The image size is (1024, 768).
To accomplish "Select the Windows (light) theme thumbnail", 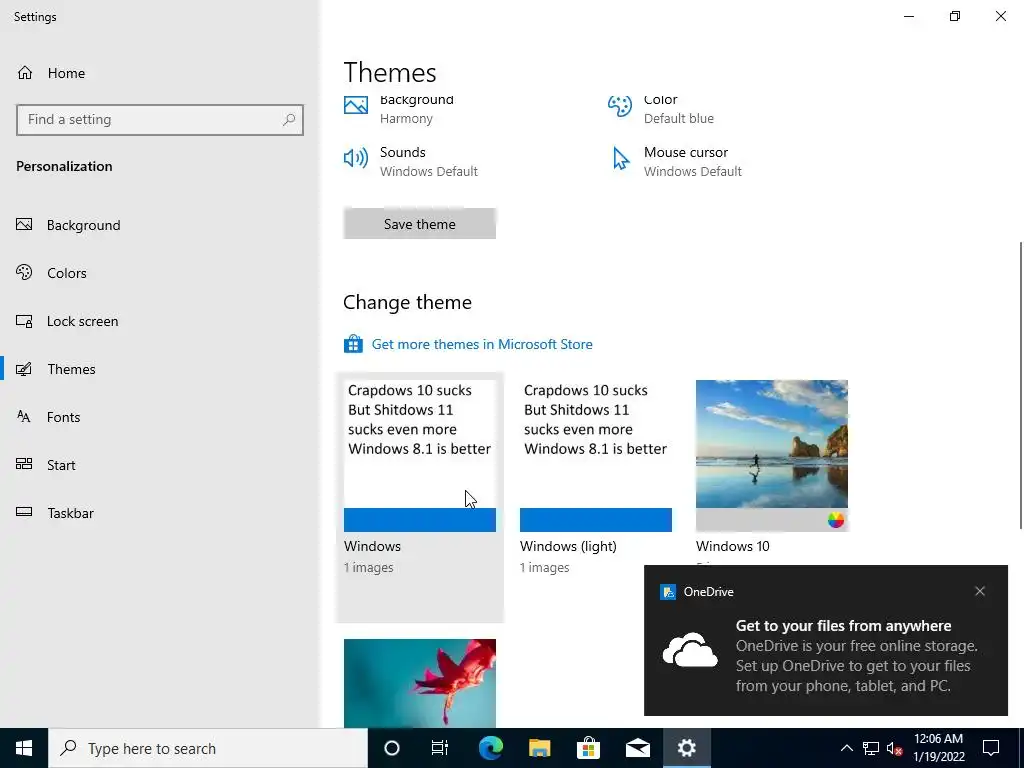I will [x=596, y=456].
